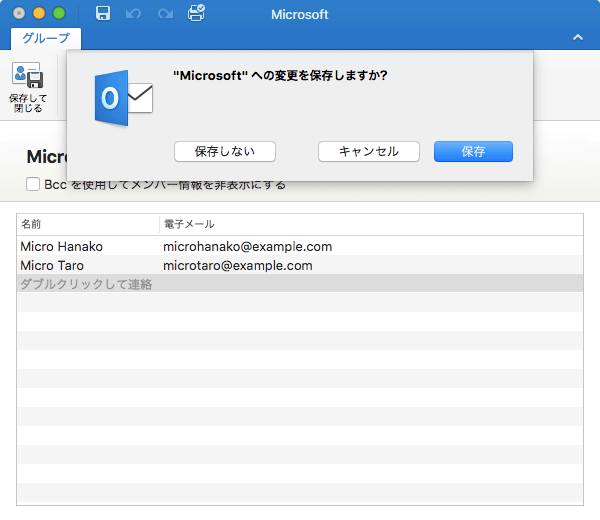Screen dimensions: 600x520
Task: Click the 名前 column header
Action: pyautogui.click(x=88, y=224)
